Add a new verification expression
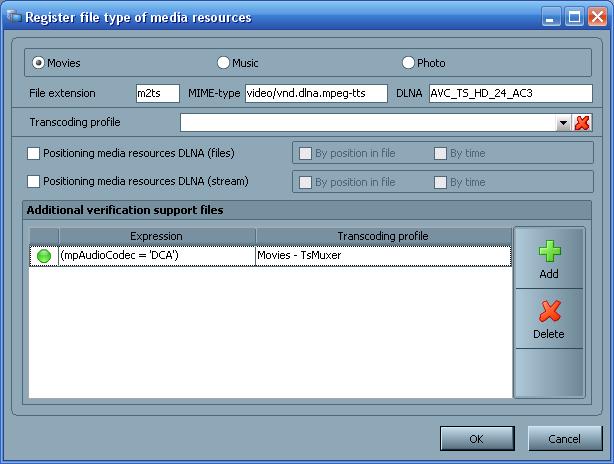The image size is (614, 464). tap(549, 259)
